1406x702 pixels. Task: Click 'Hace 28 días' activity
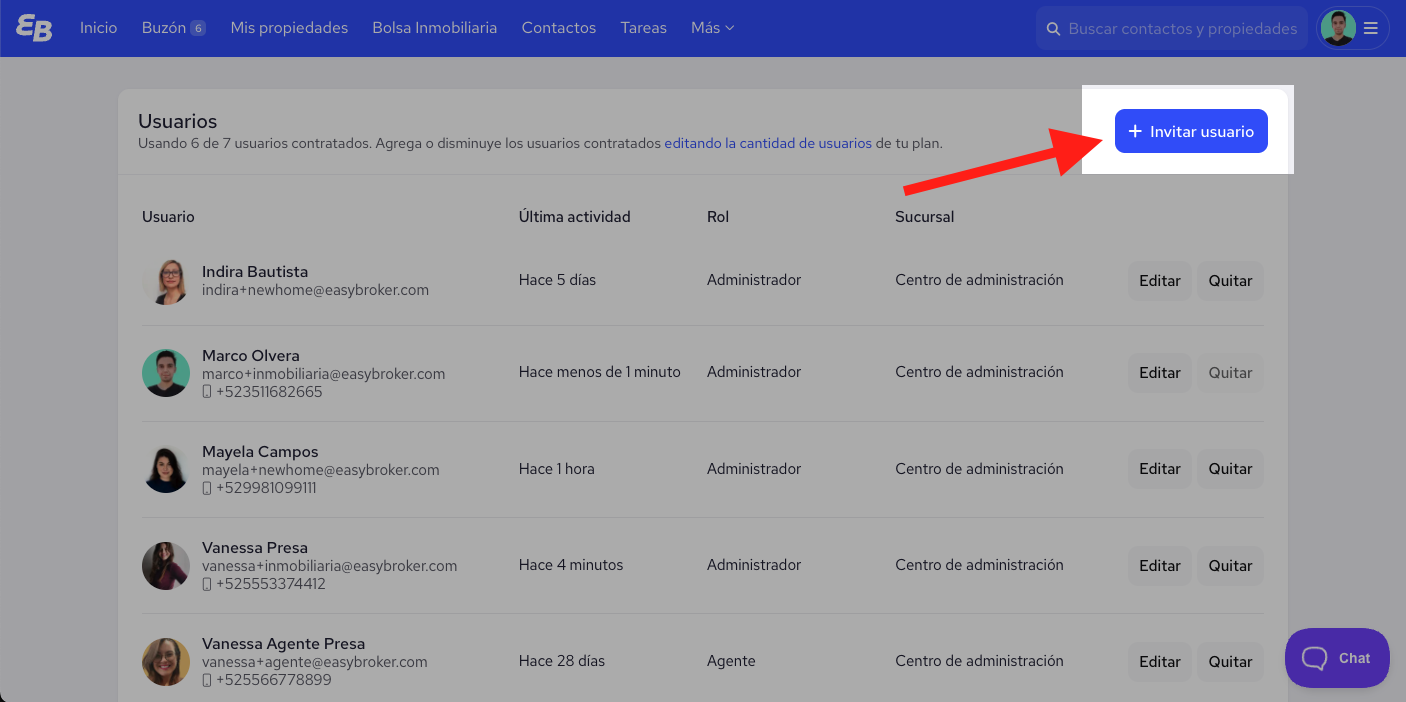click(562, 661)
